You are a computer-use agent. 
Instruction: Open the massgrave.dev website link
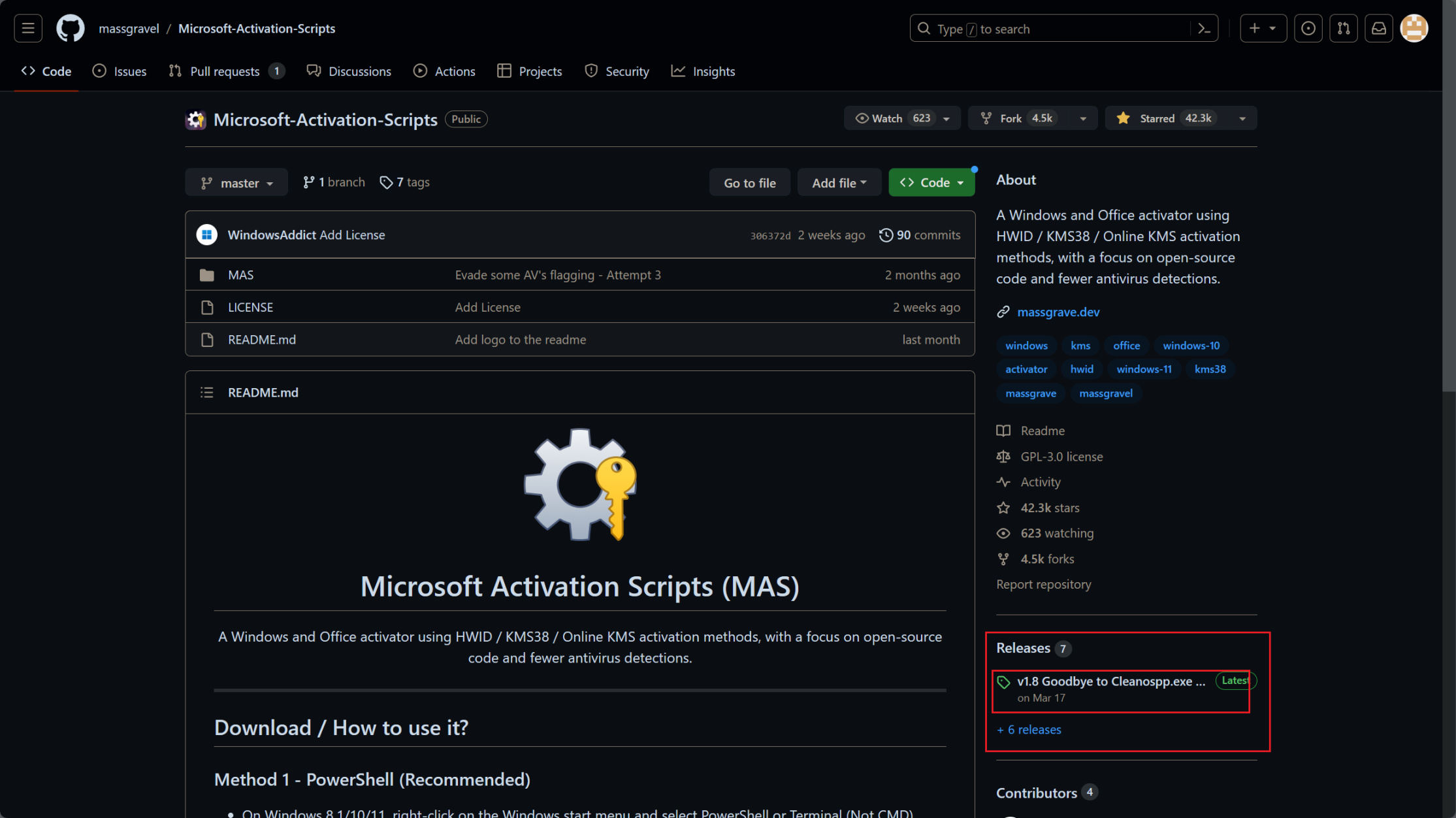point(1058,312)
